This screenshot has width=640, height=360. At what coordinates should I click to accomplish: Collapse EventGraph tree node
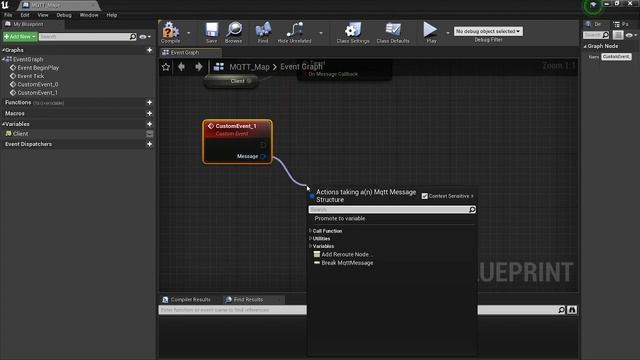tap(3, 59)
